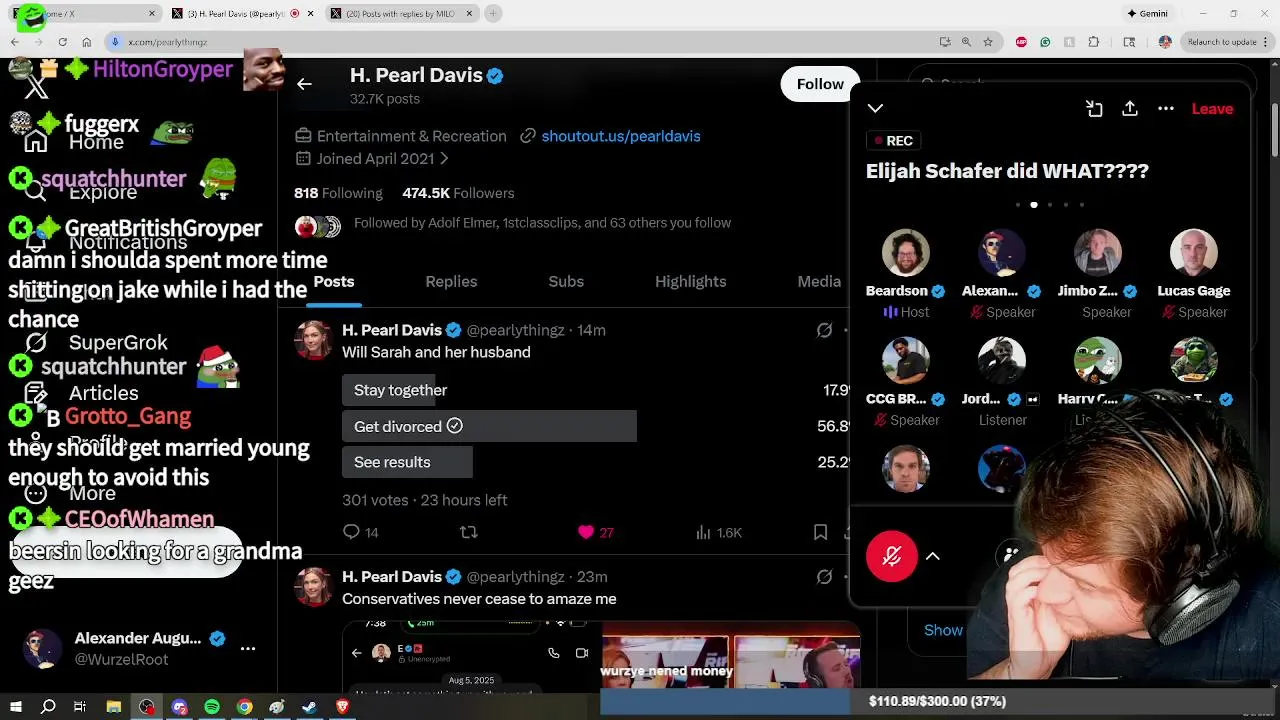The height and width of the screenshot is (720, 1280).
Task: Open the 474.5K Followers list
Action: coord(458,193)
